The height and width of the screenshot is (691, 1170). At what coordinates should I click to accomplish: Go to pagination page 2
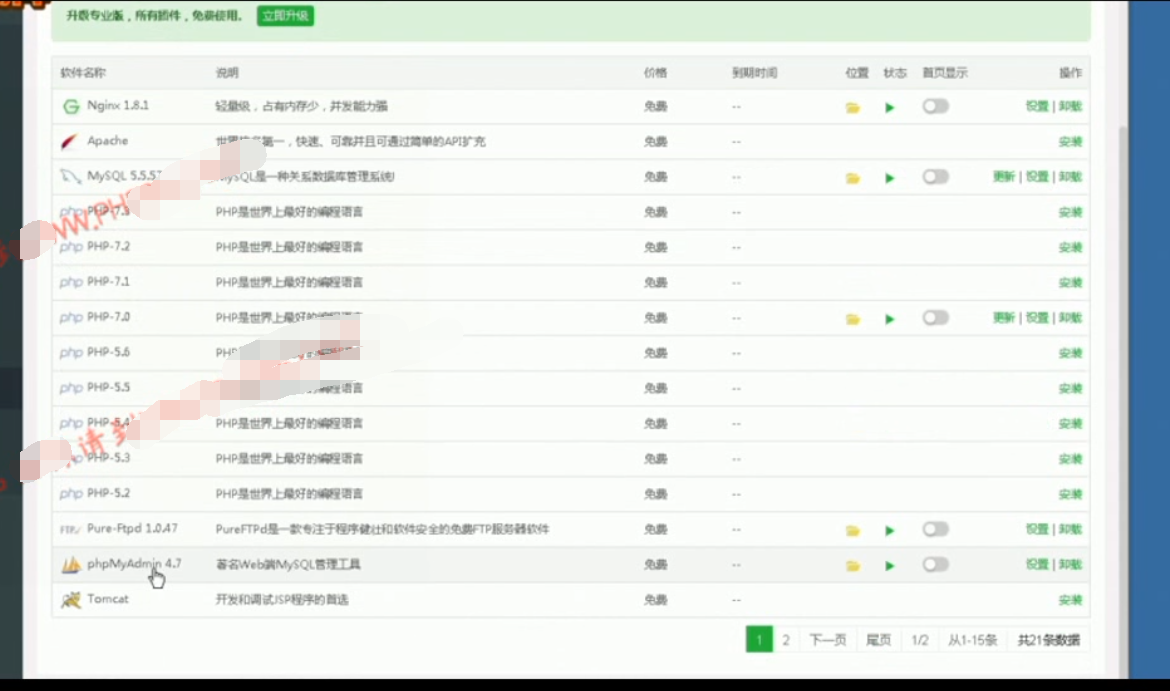pyautogui.click(x=786, y=640)
